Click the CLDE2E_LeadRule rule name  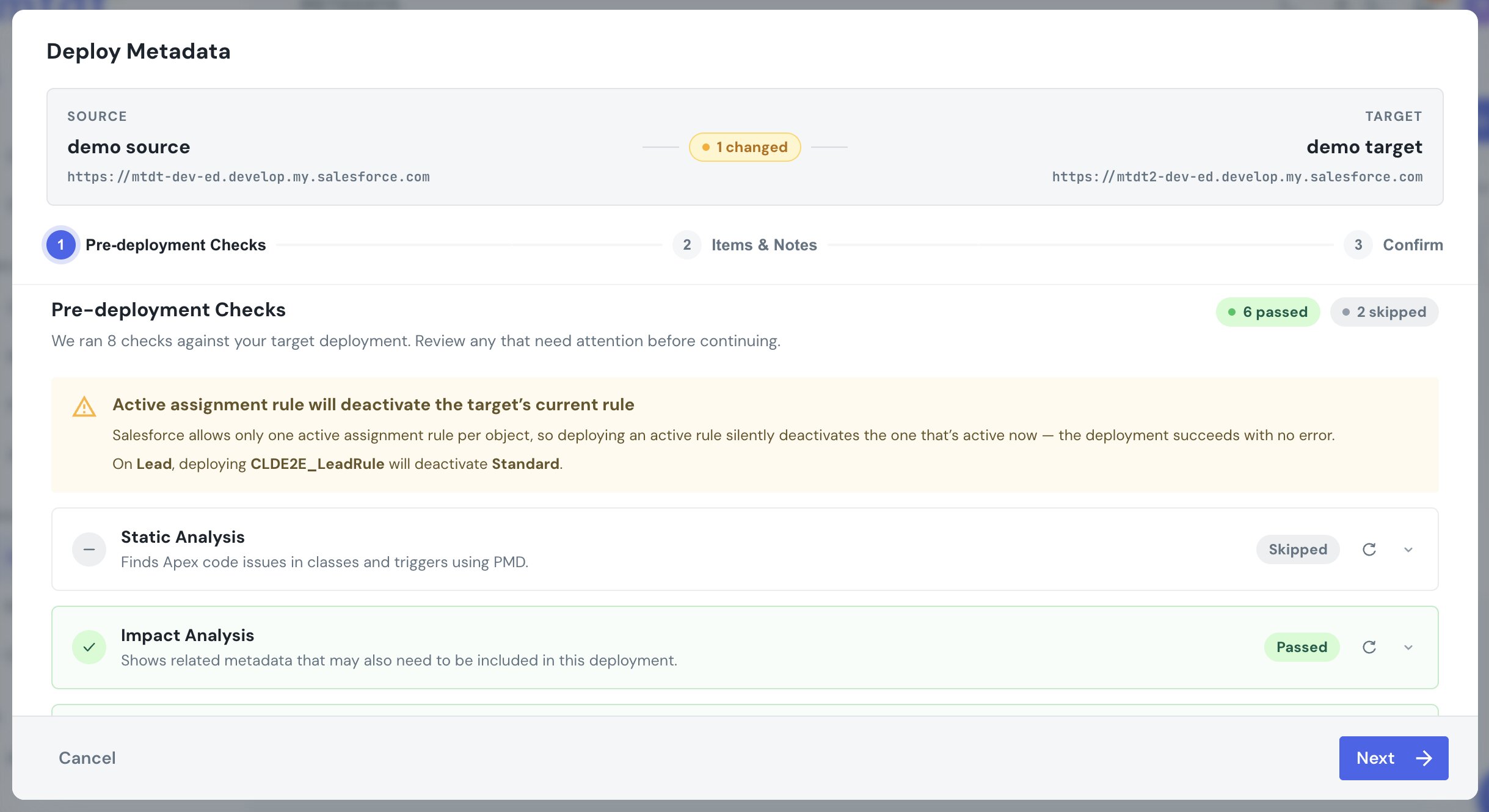pyautogui.click(x=318, y=464)
